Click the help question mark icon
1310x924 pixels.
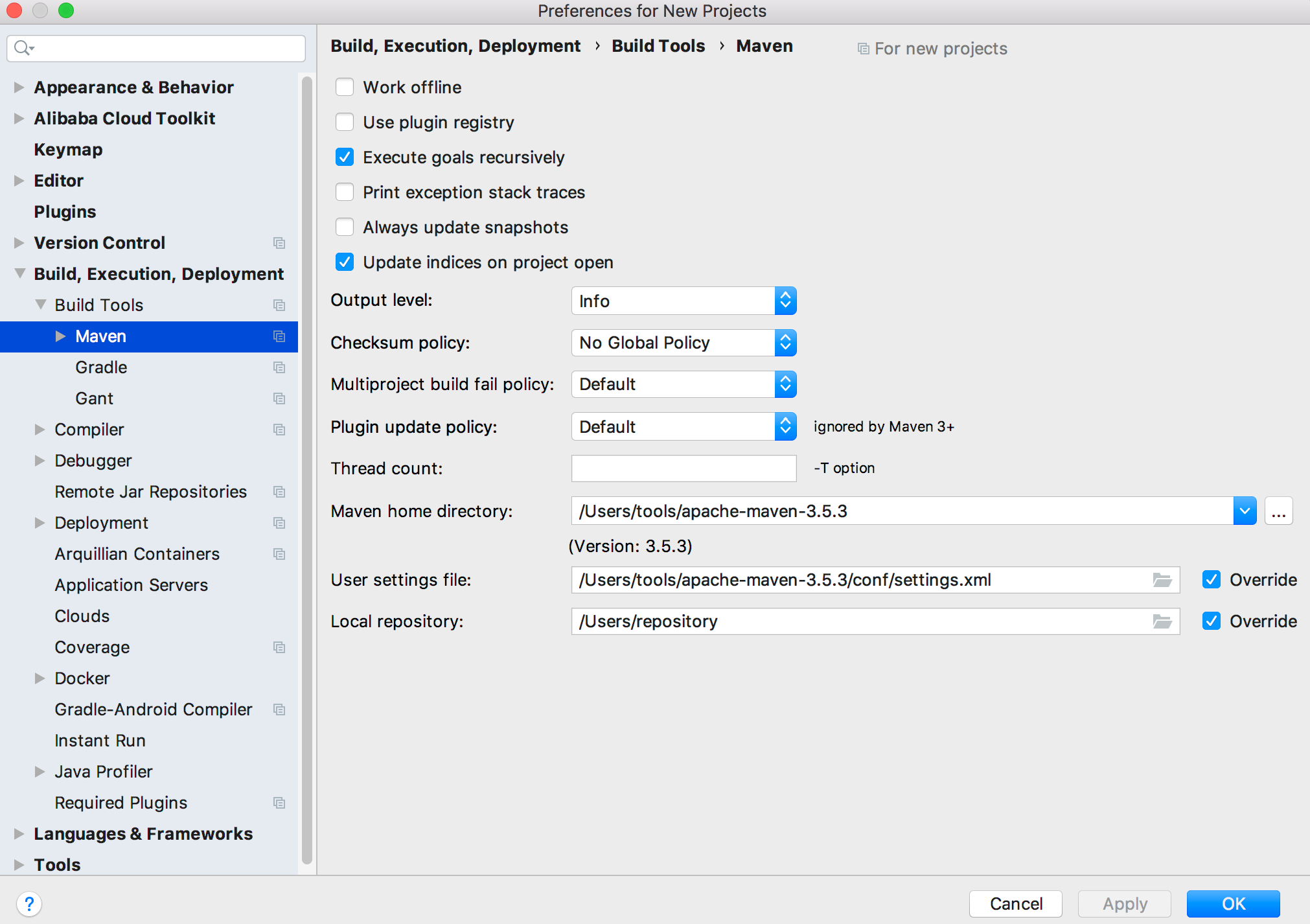point(29,903)
